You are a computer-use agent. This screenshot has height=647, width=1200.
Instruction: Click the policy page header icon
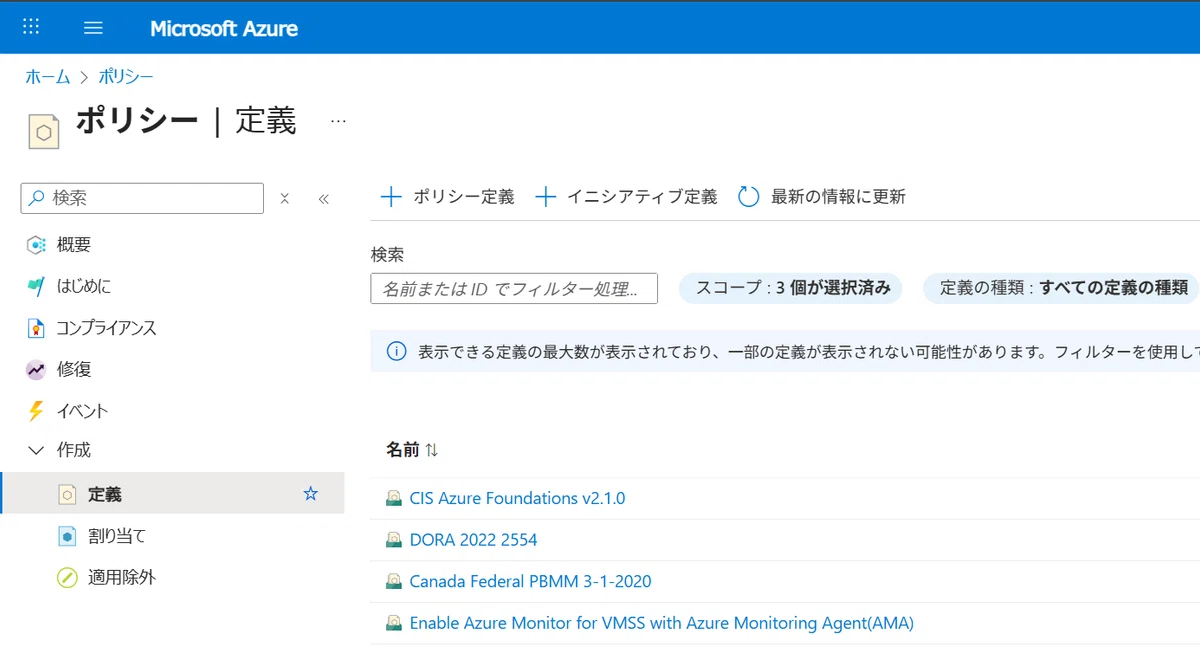coord(44,131)
